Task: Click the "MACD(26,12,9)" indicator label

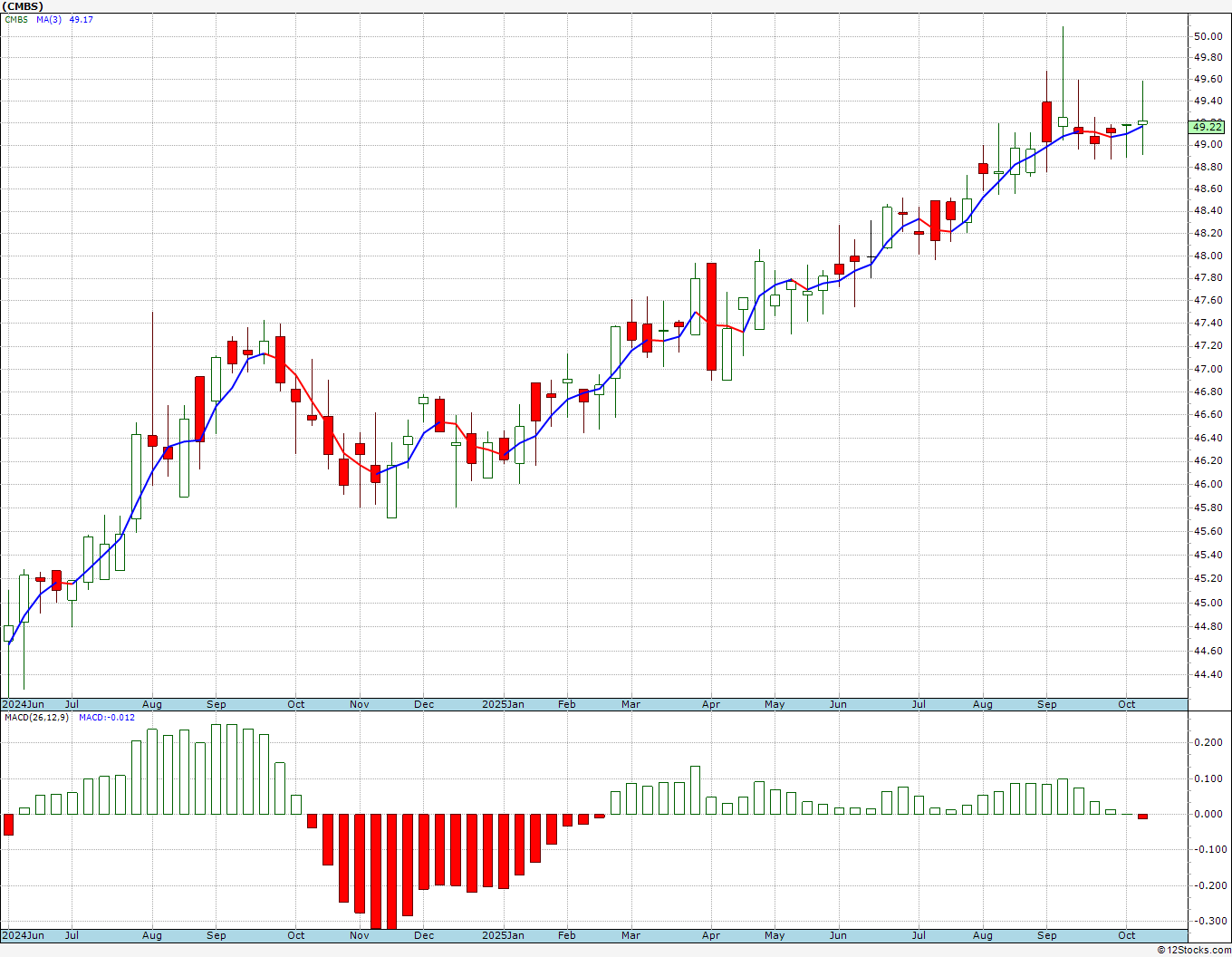Action: coord(37,718)
